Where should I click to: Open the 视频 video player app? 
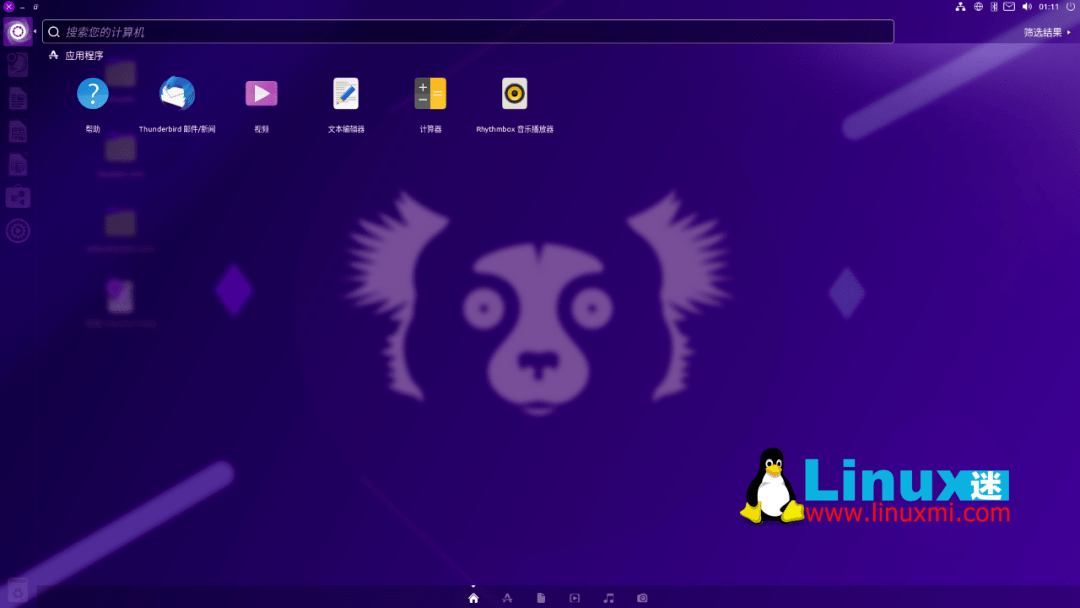pyautogui.click(x=261, y=95)
